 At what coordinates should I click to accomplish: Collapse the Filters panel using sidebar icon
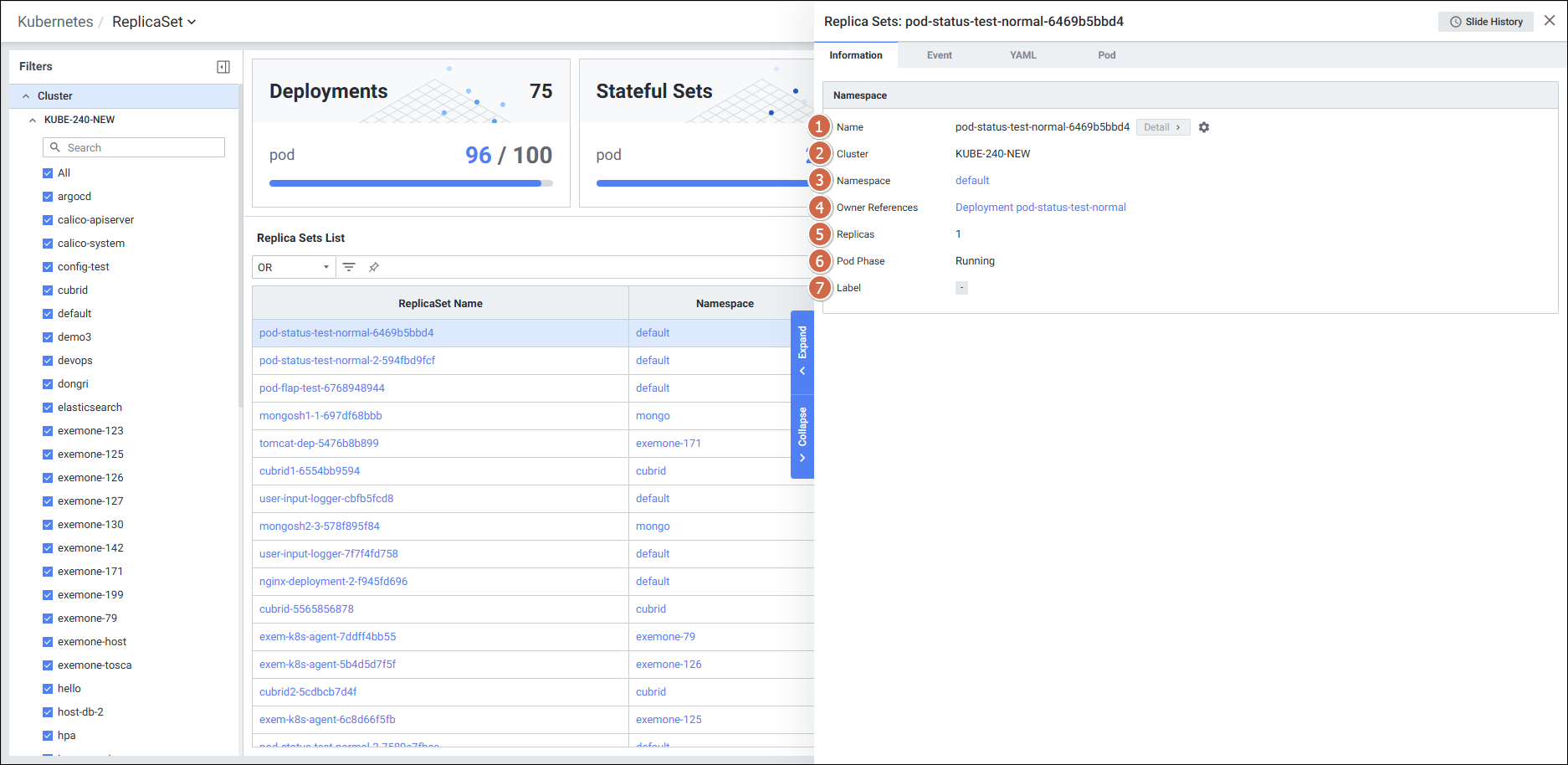[223, 67]
